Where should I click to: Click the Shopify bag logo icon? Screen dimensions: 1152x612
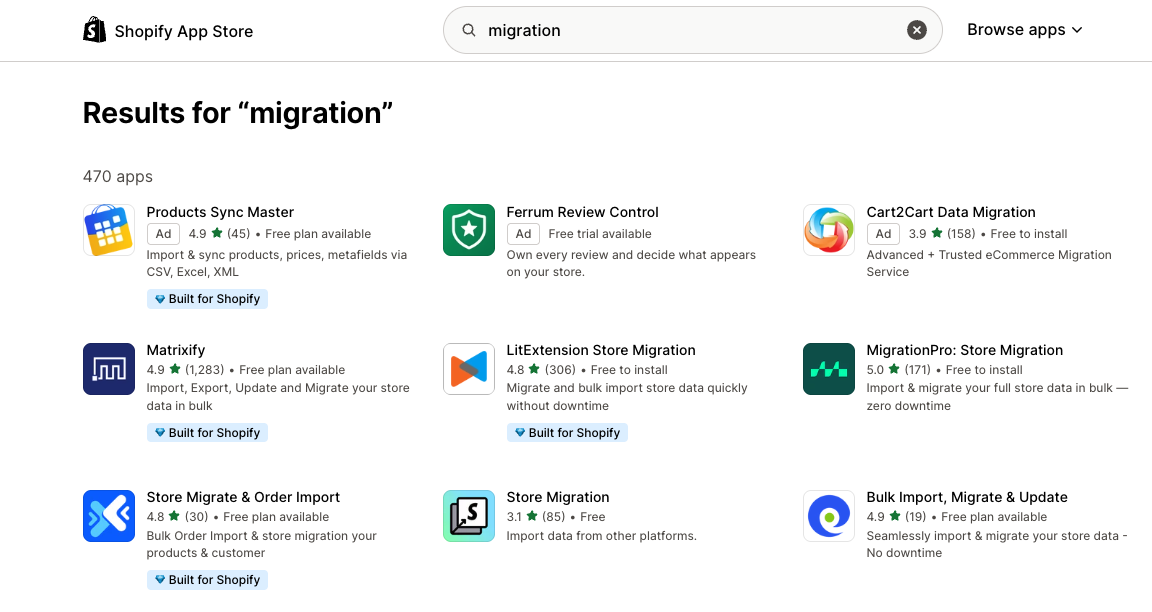point(94,30)
